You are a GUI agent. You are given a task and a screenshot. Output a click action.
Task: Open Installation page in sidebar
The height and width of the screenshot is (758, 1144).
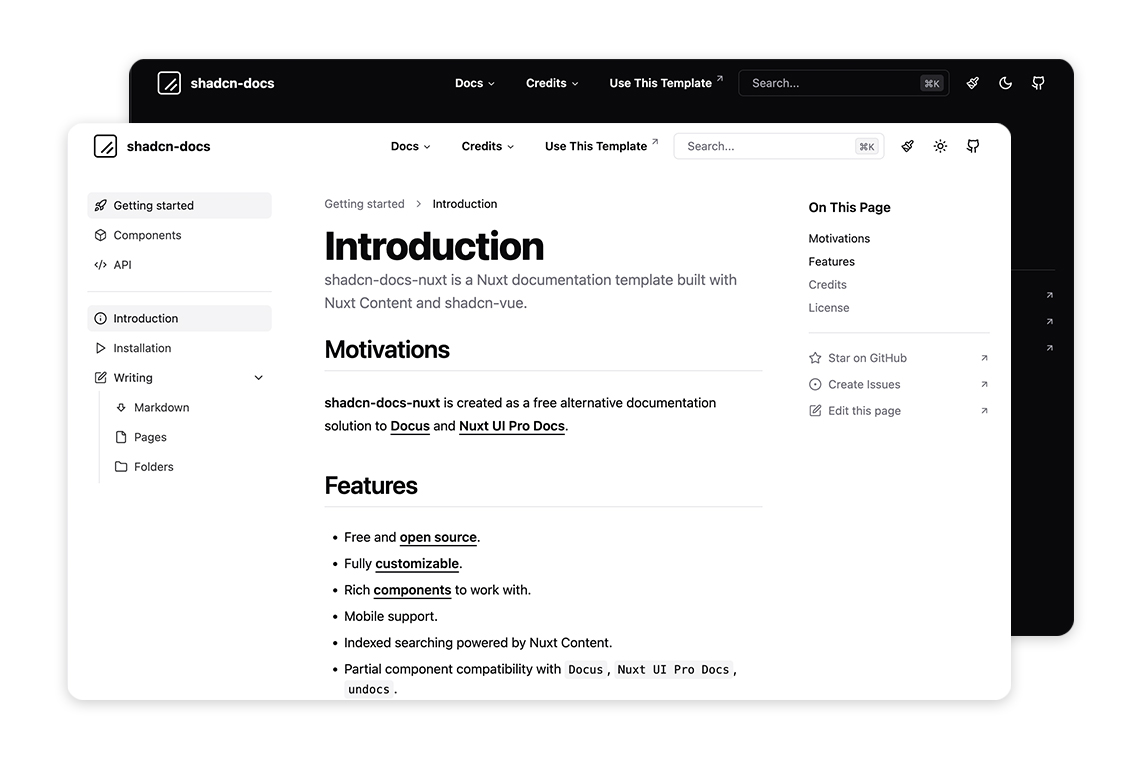(179, 348)
